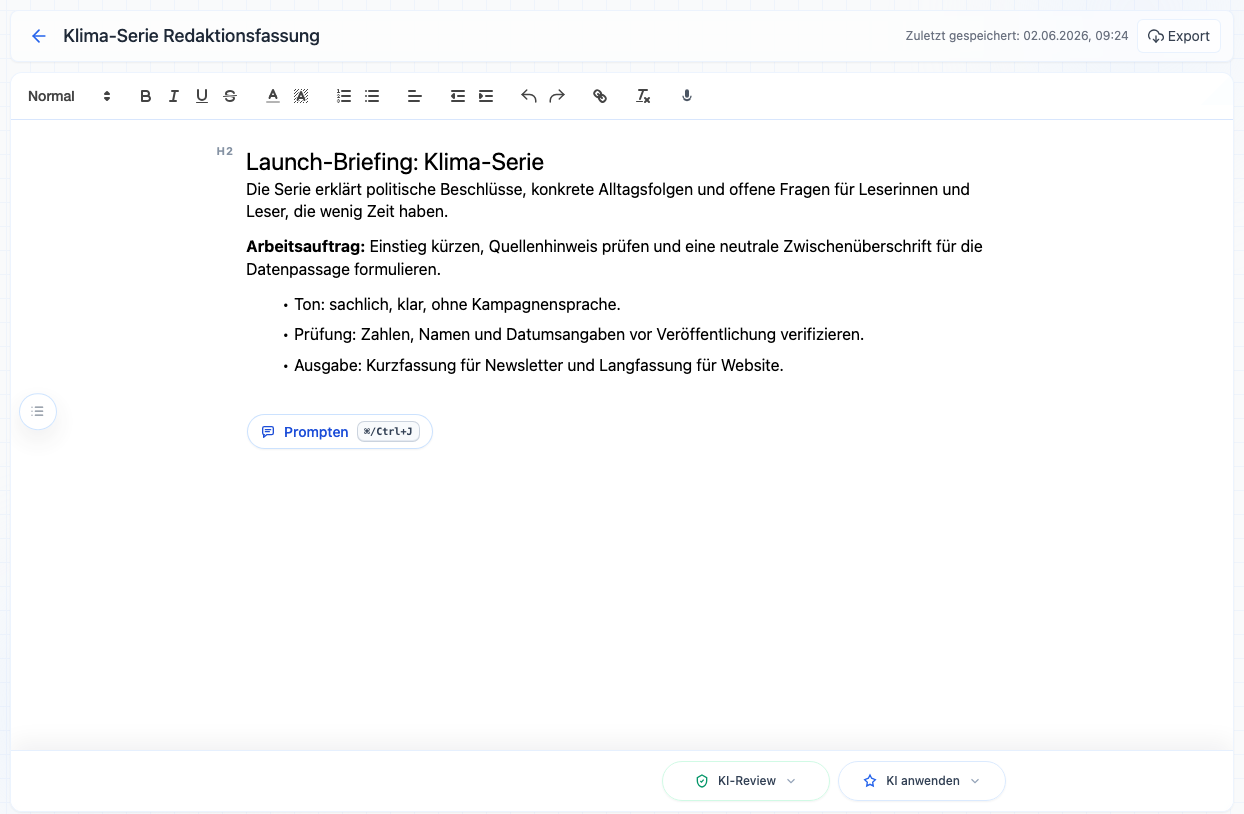
Task: Click the shield icon in KI-Review
Action: click(702, 781)
